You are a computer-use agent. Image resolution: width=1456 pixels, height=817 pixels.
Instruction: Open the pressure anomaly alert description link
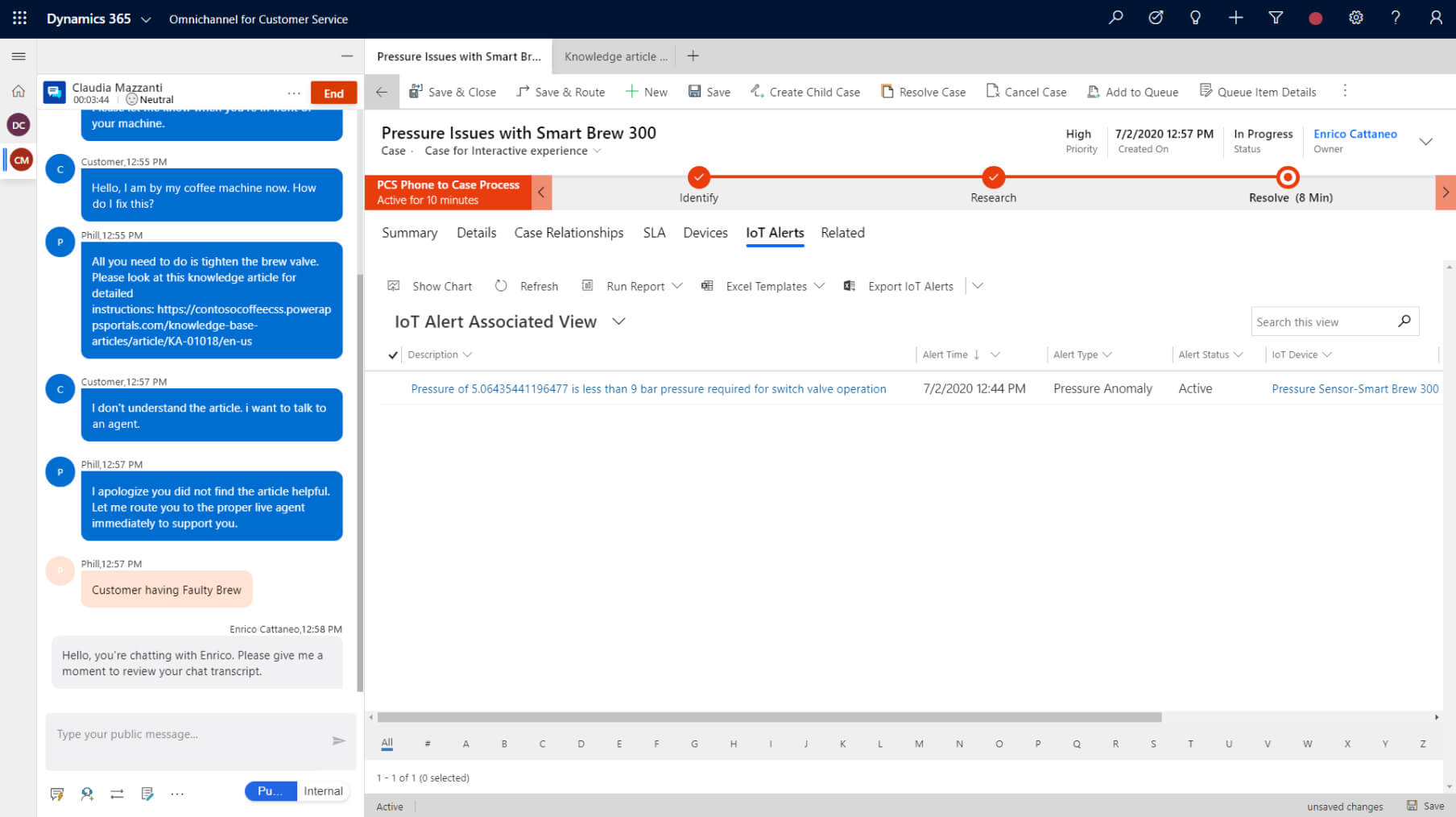648,388
